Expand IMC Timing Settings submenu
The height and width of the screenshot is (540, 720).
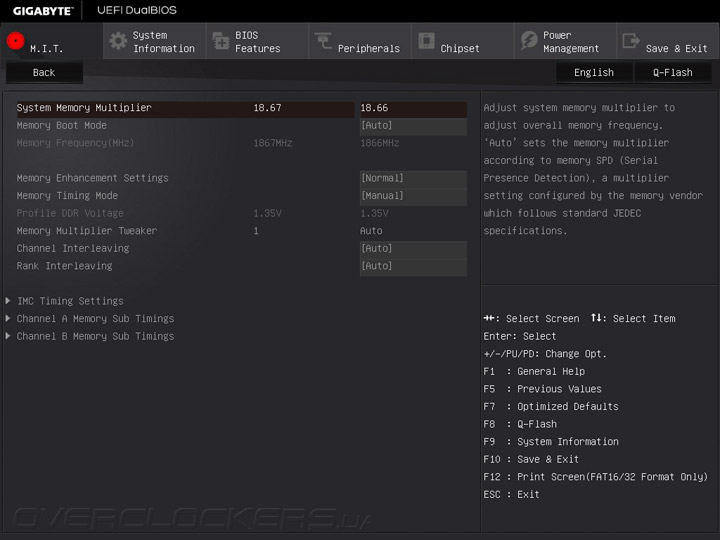(x=70, y=301)
